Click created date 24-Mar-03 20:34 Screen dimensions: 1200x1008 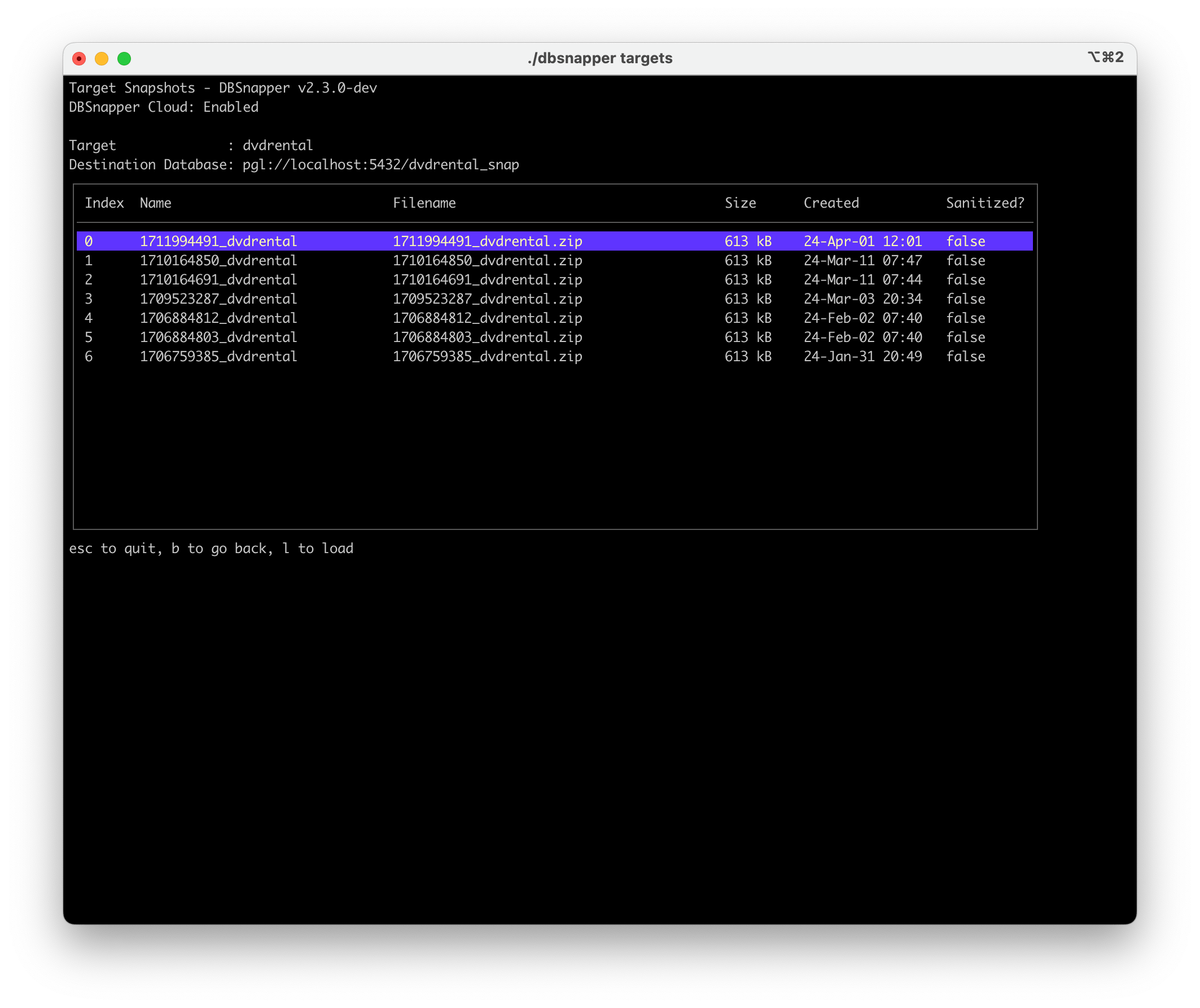pyautogui.click(x=863, y=299)
